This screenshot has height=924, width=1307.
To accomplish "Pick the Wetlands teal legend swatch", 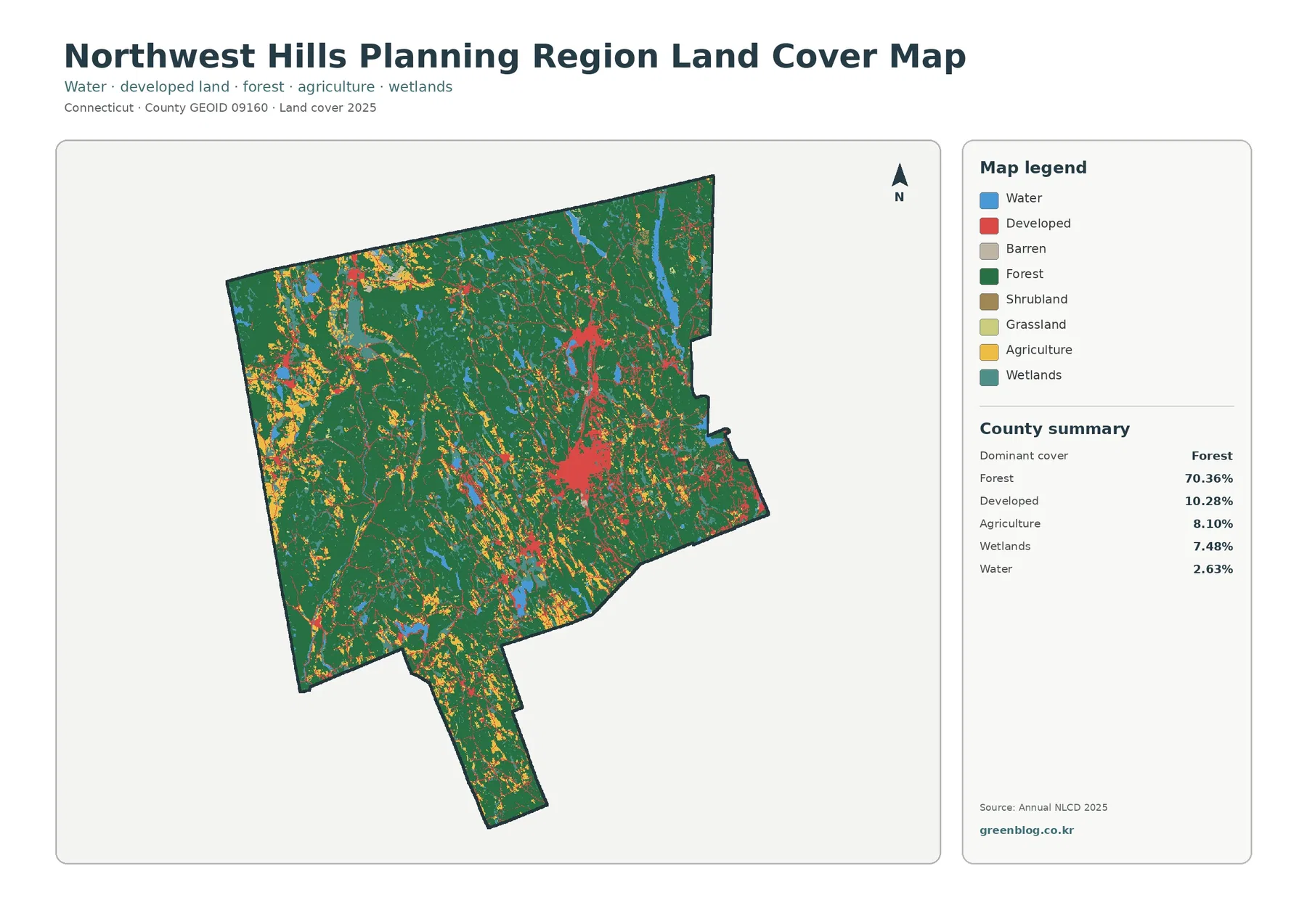I will point(989,377).
